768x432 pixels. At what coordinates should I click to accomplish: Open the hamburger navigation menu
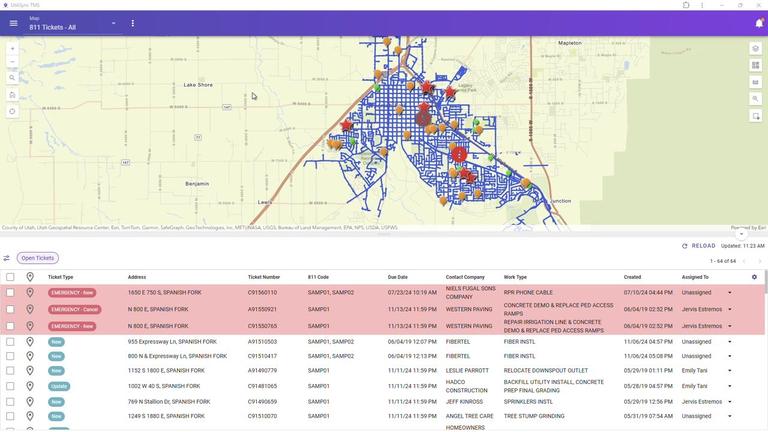pos(13,23)
